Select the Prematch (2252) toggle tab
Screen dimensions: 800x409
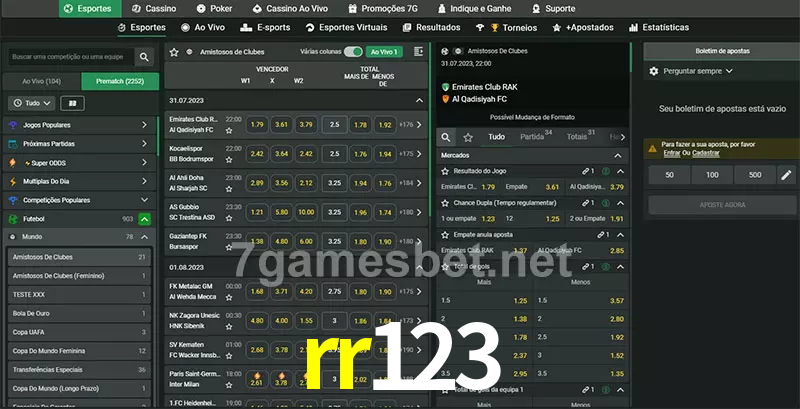[x=119, y=81]
